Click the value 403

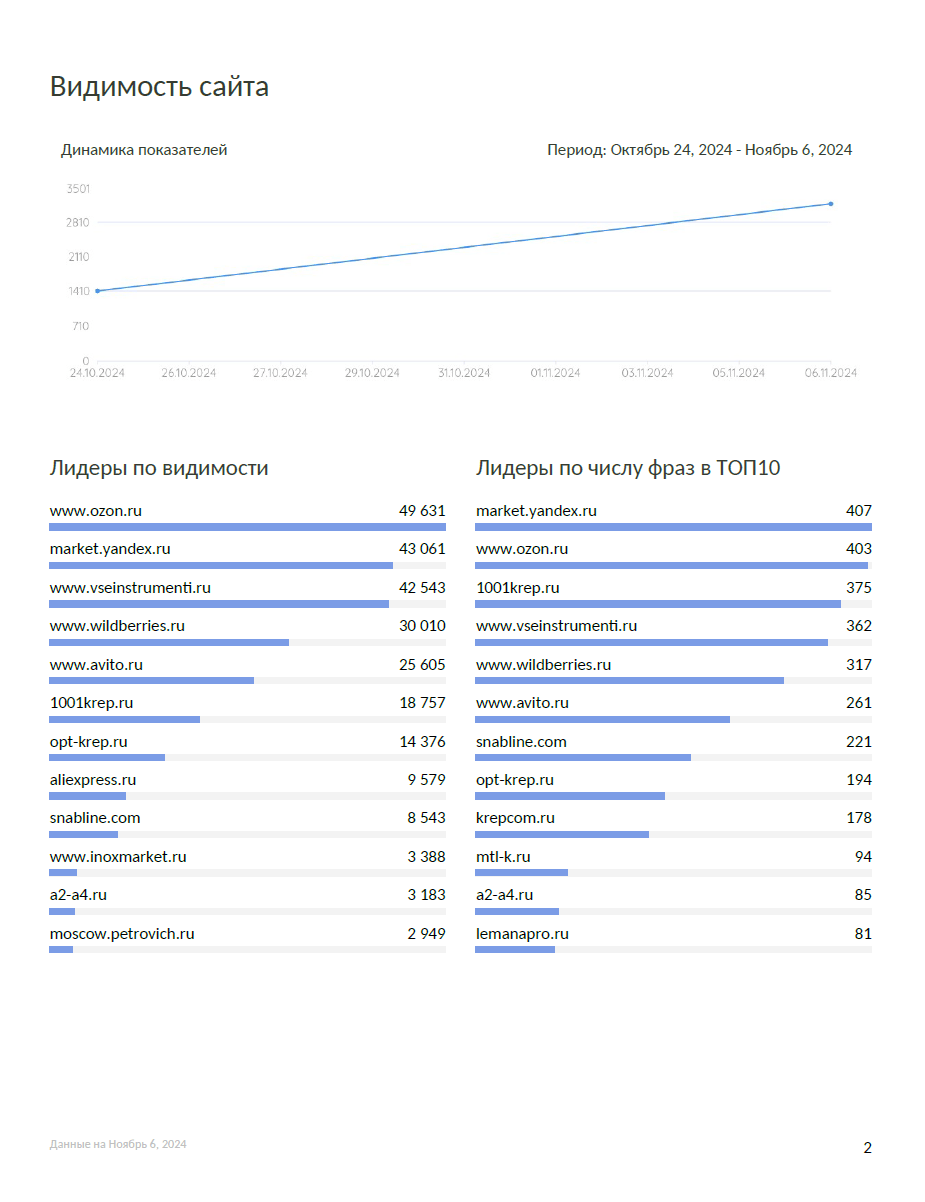point(859,549)
